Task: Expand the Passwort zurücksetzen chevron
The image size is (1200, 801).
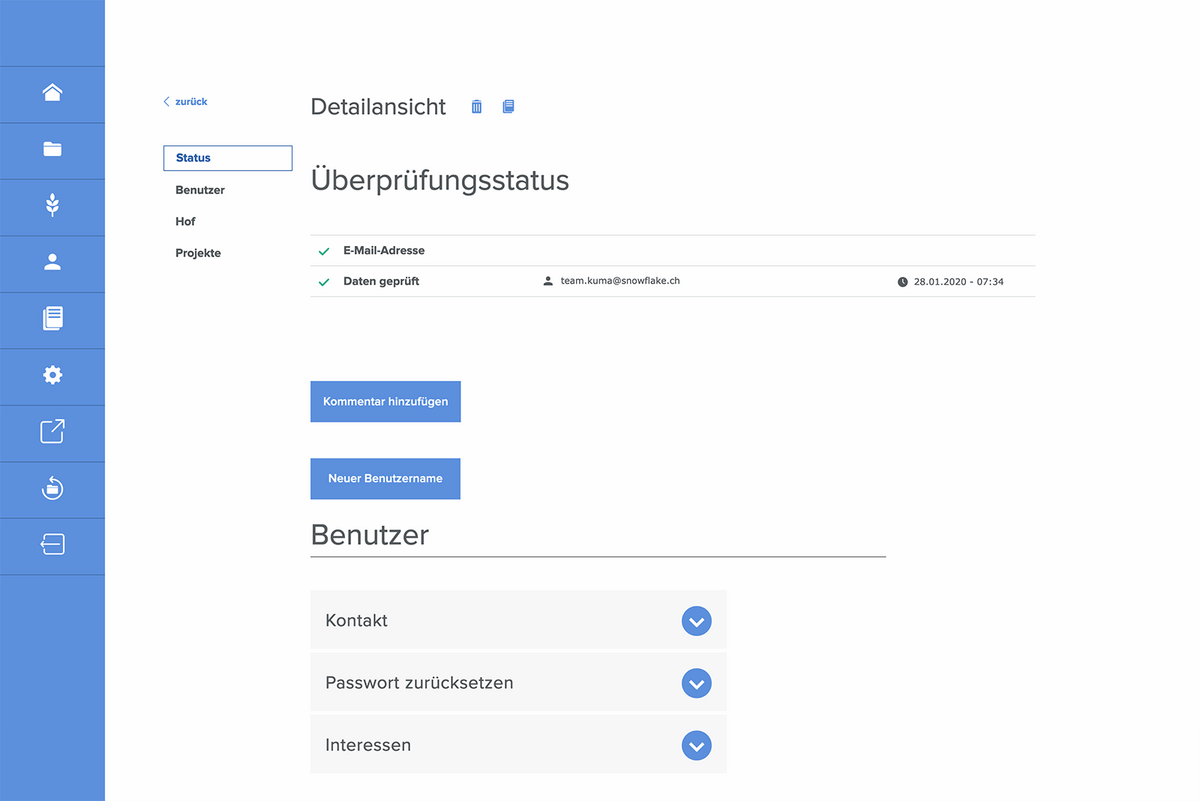Action: (696, 683)
